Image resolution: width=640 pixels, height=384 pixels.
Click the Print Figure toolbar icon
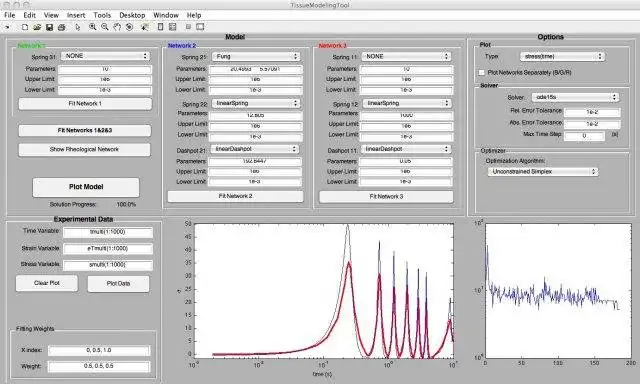click(62, 27)
